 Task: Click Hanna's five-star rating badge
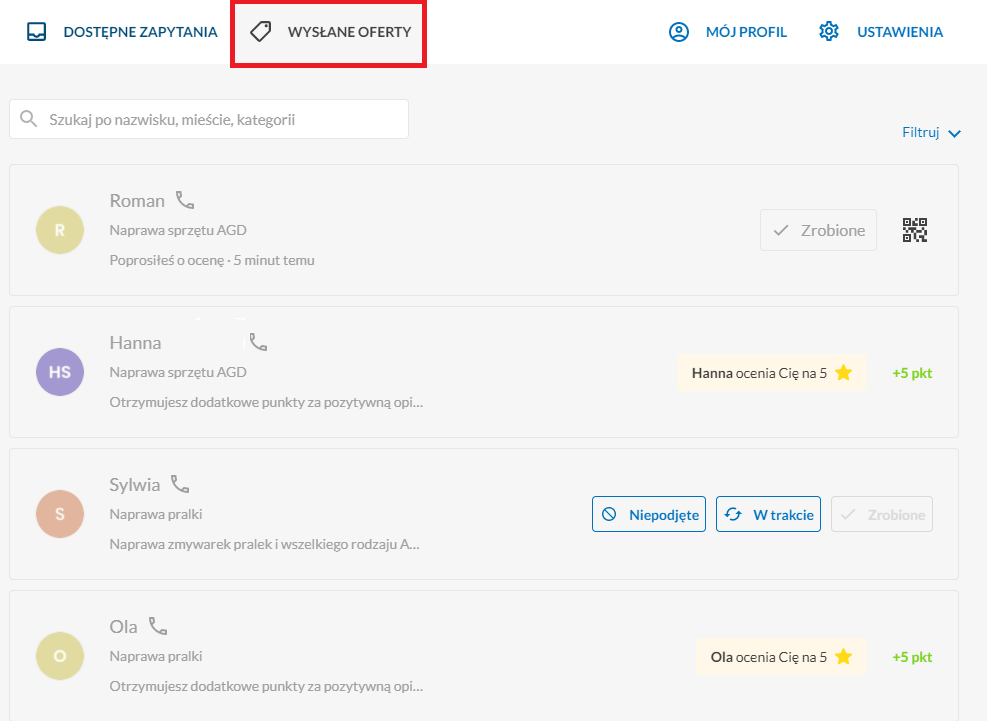(x=772, y=373)
